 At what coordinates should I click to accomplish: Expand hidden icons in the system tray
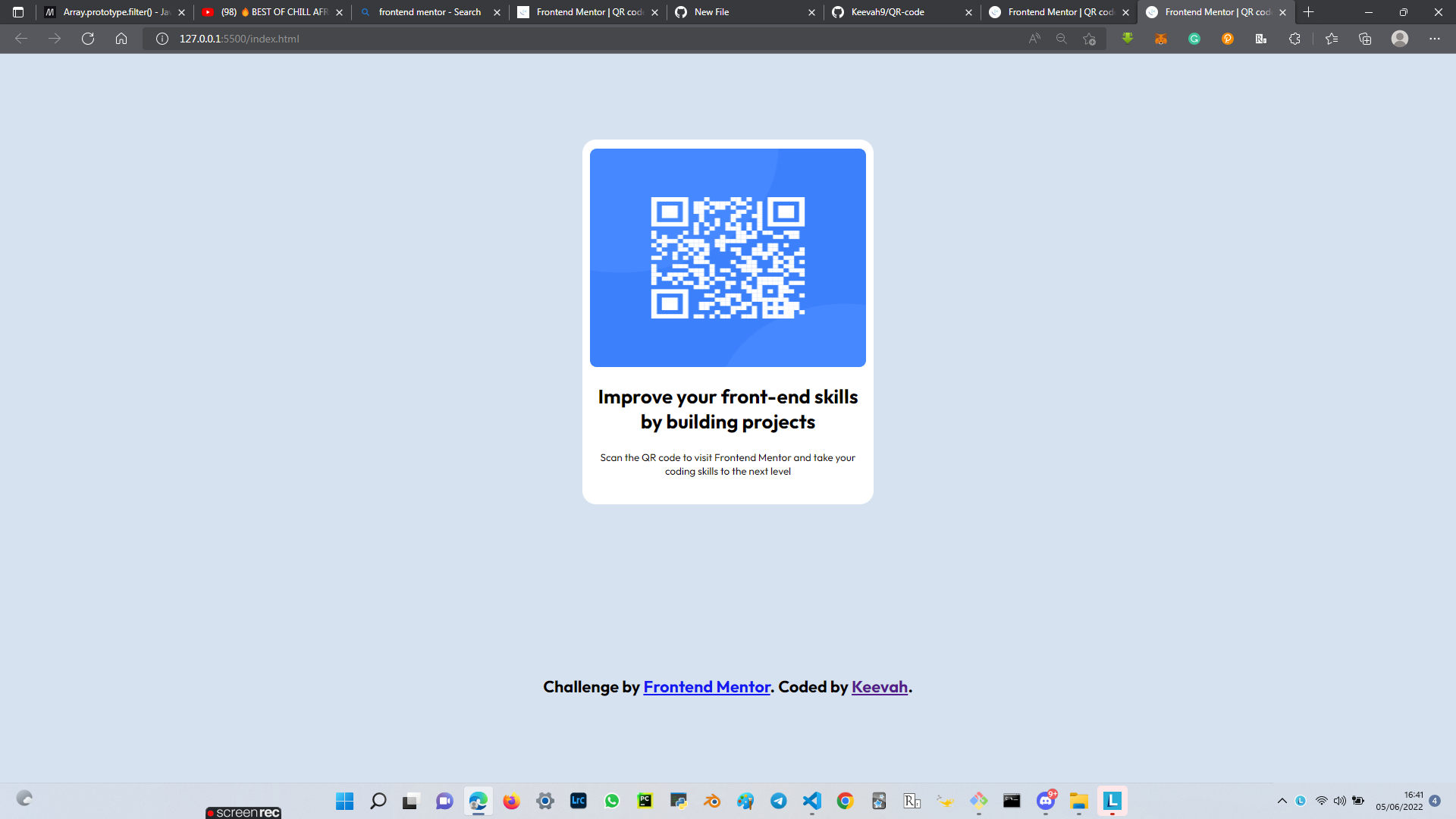pyautogui.click(x=1282, y=800)
